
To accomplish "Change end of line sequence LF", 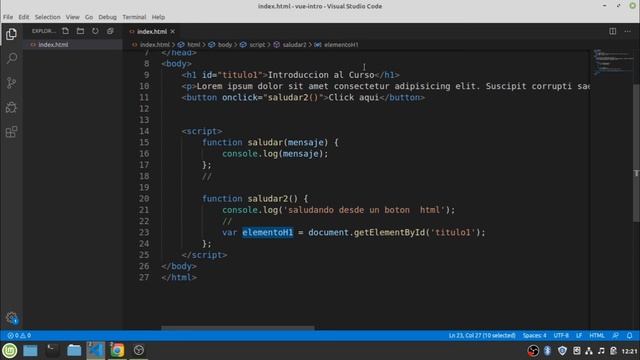I will point(579,336).
